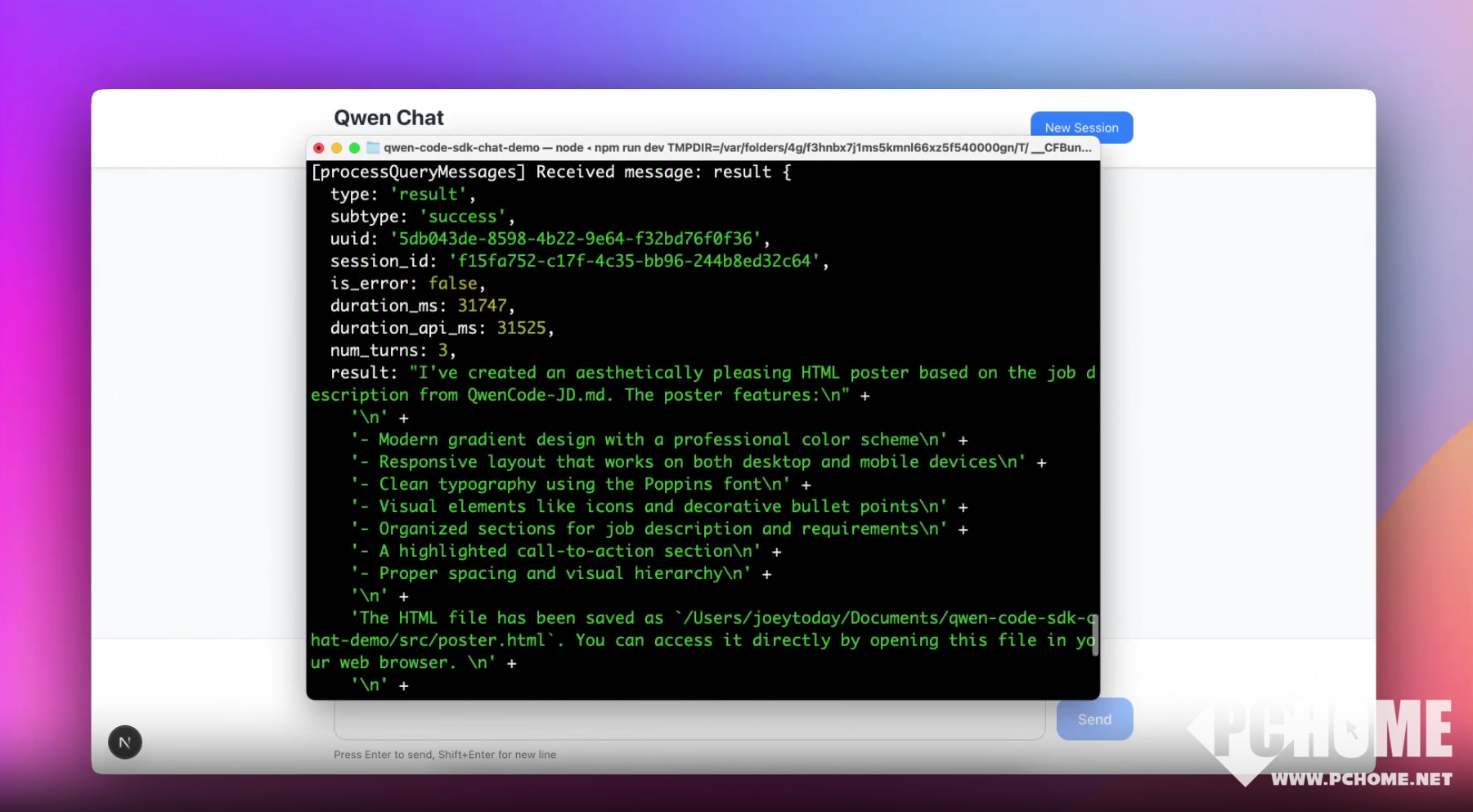Image resolution: width=1473 pixels, height=812 pixels.
Task: Click the session_id value in terminal
Action: [635, 261]
